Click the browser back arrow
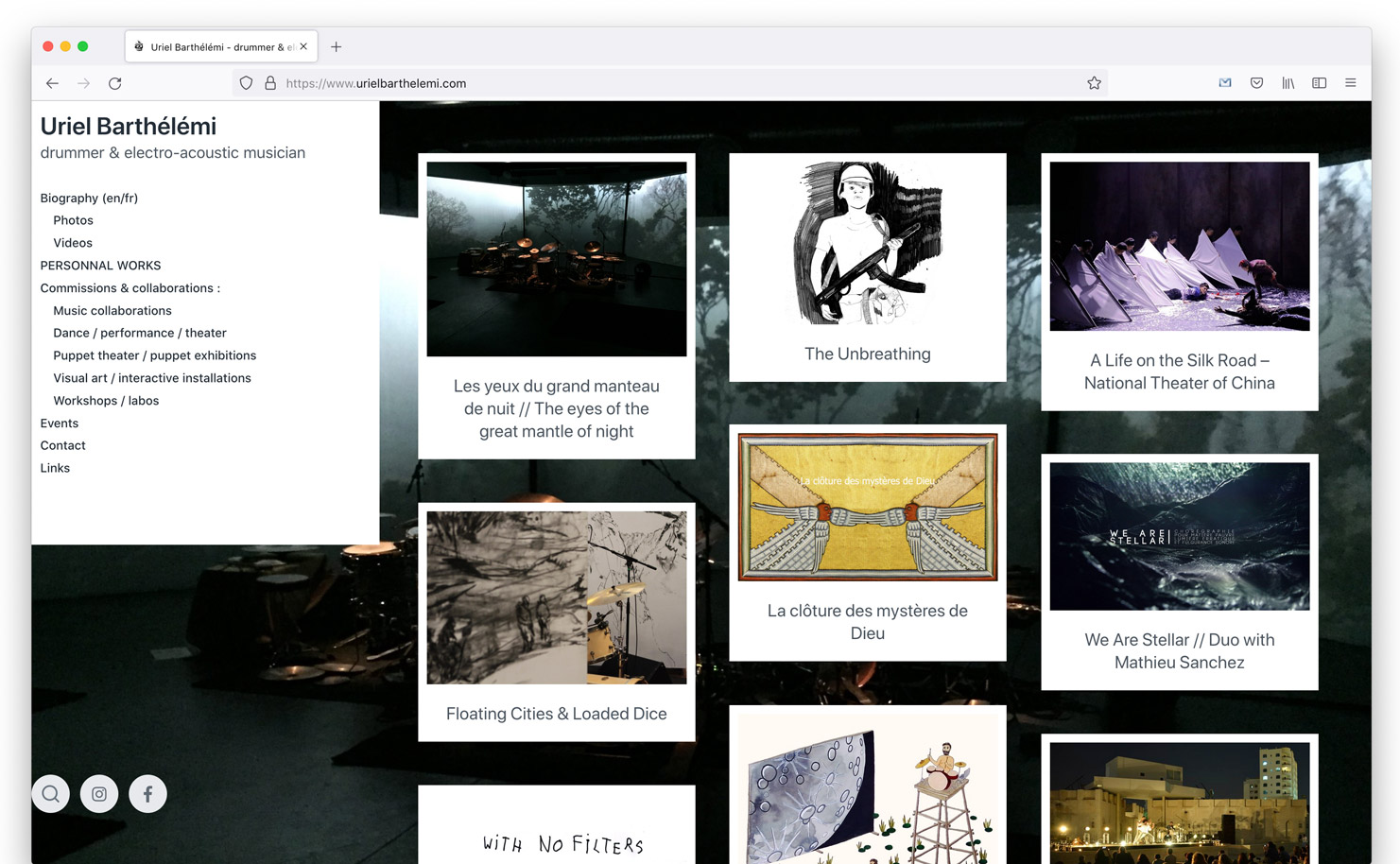Screen dimensions: 1400x864 pyautogui.click(x=52, y=83)
